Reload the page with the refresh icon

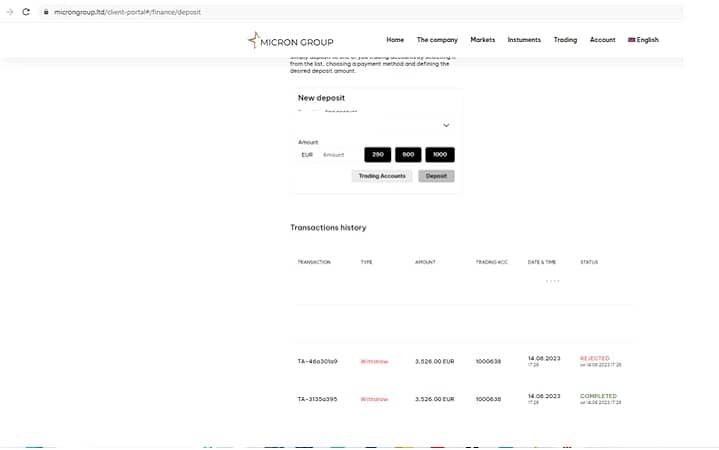(26, 12)
